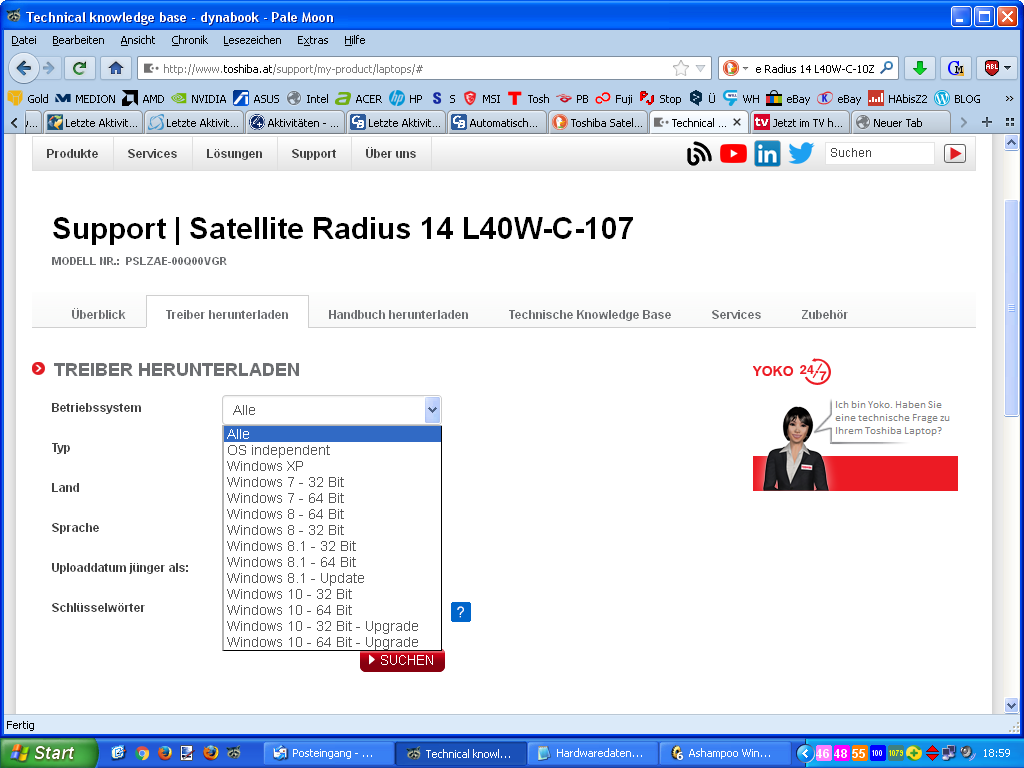The width and height of the screenshot is (1024, 768).
Task: Open the Lösungen navigation item
Action: (234, 153)
